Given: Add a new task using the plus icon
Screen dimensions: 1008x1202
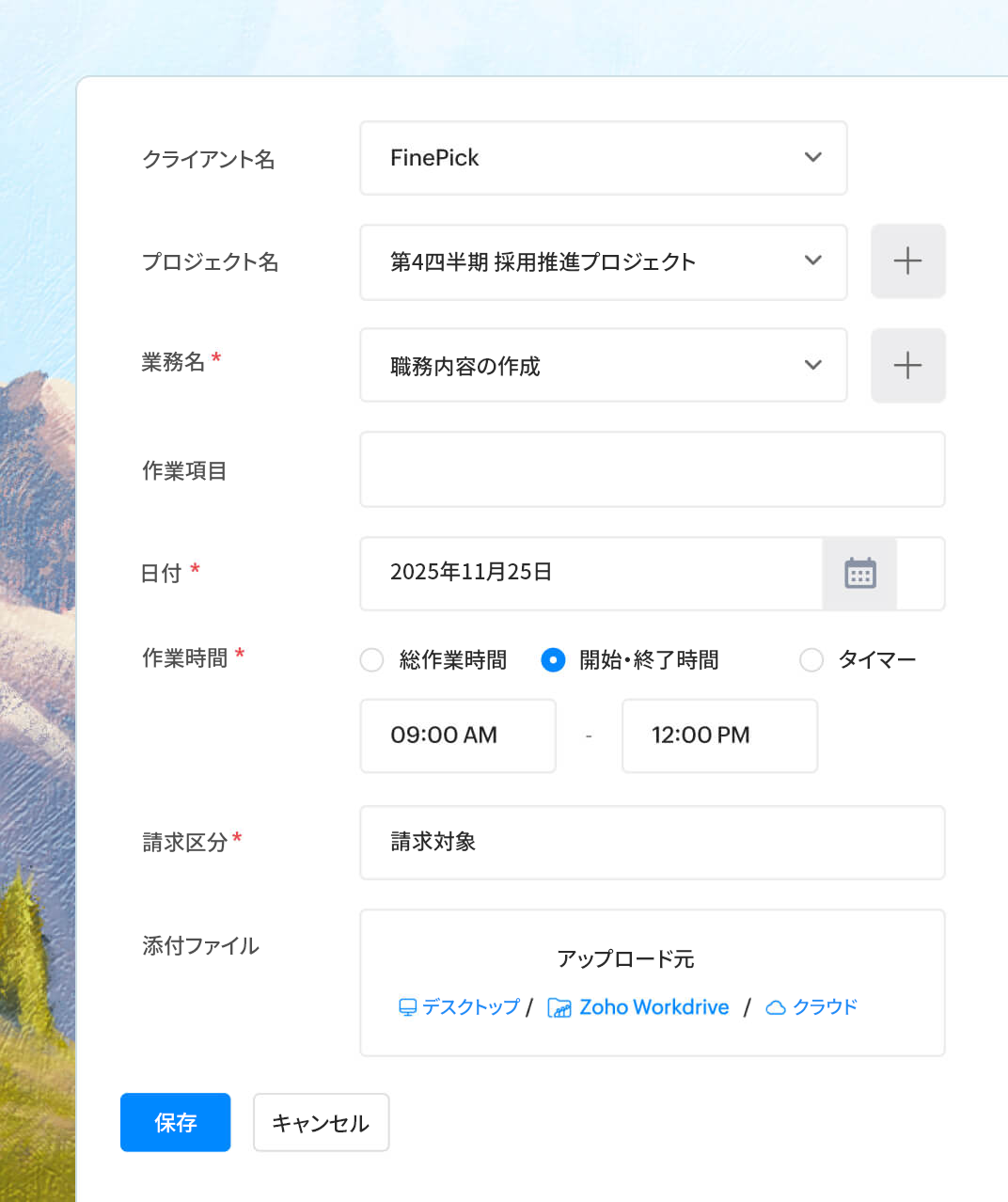Looking at the screenshot, I should click(907, 365).
